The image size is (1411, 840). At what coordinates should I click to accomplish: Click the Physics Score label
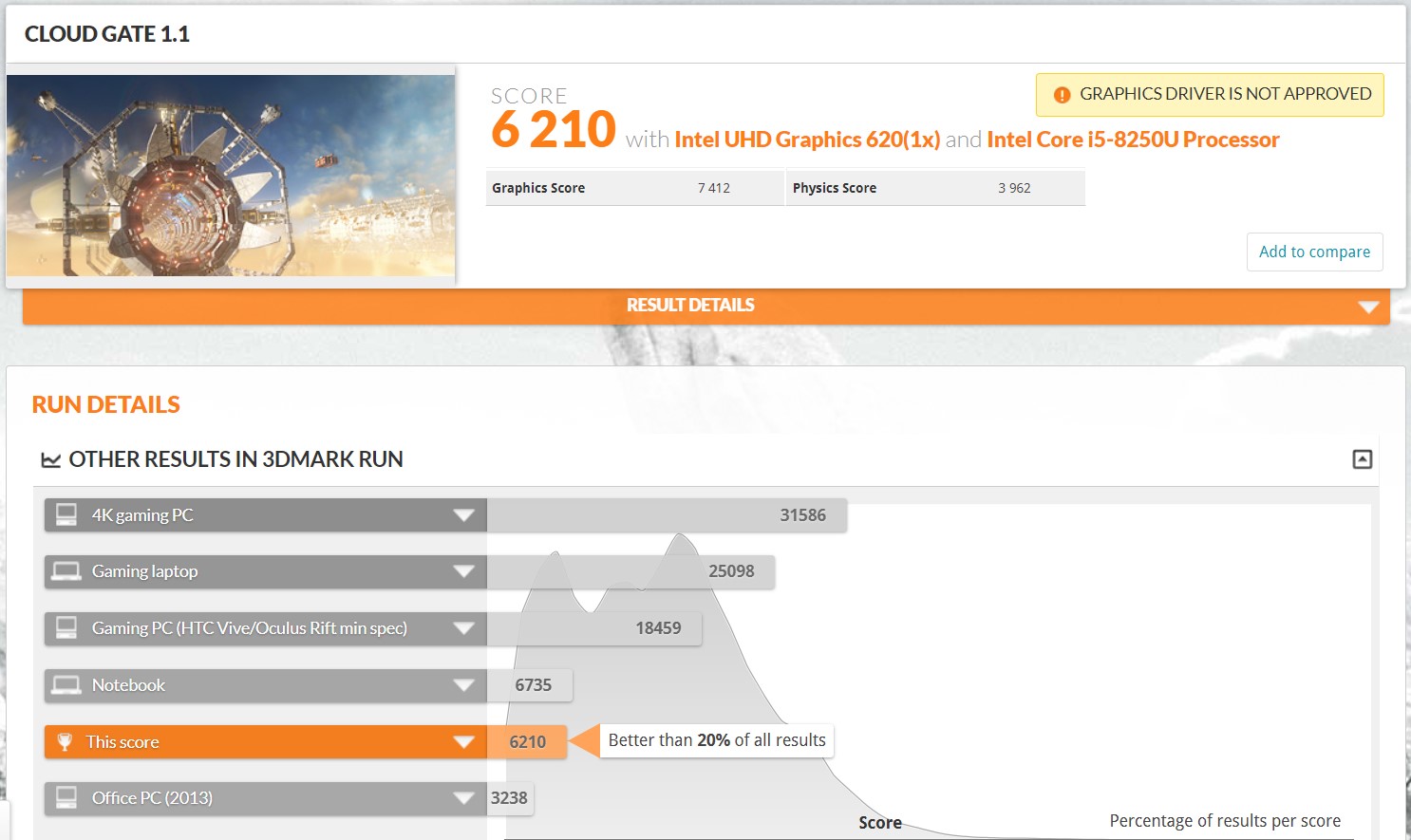(x=835, y=188)
